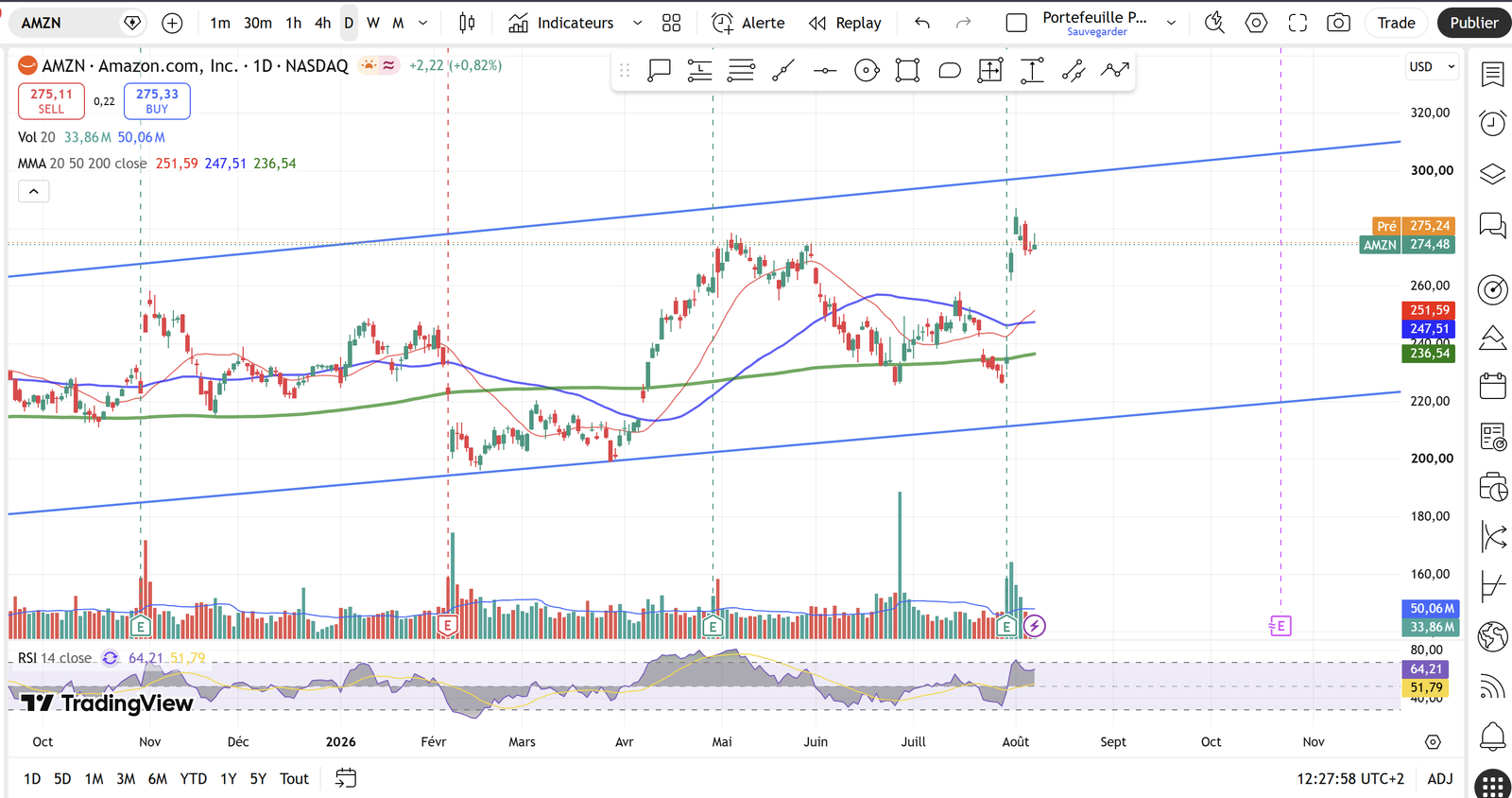The image size is (1512, 798).
Task: Click the redo arrow in top toolbar
Action: pyautogui.click(x=964, y=23)
